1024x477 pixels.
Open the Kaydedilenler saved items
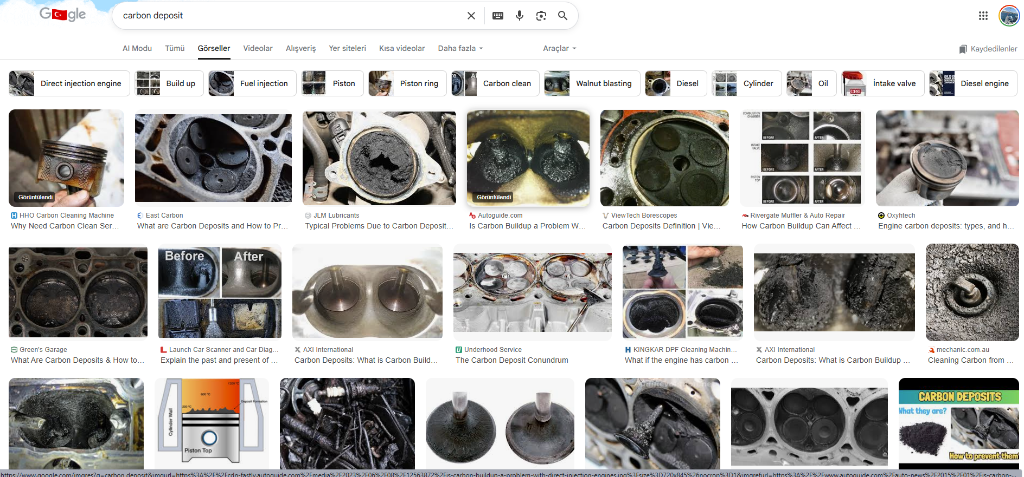pyautogui.click(x=988, y=49)
